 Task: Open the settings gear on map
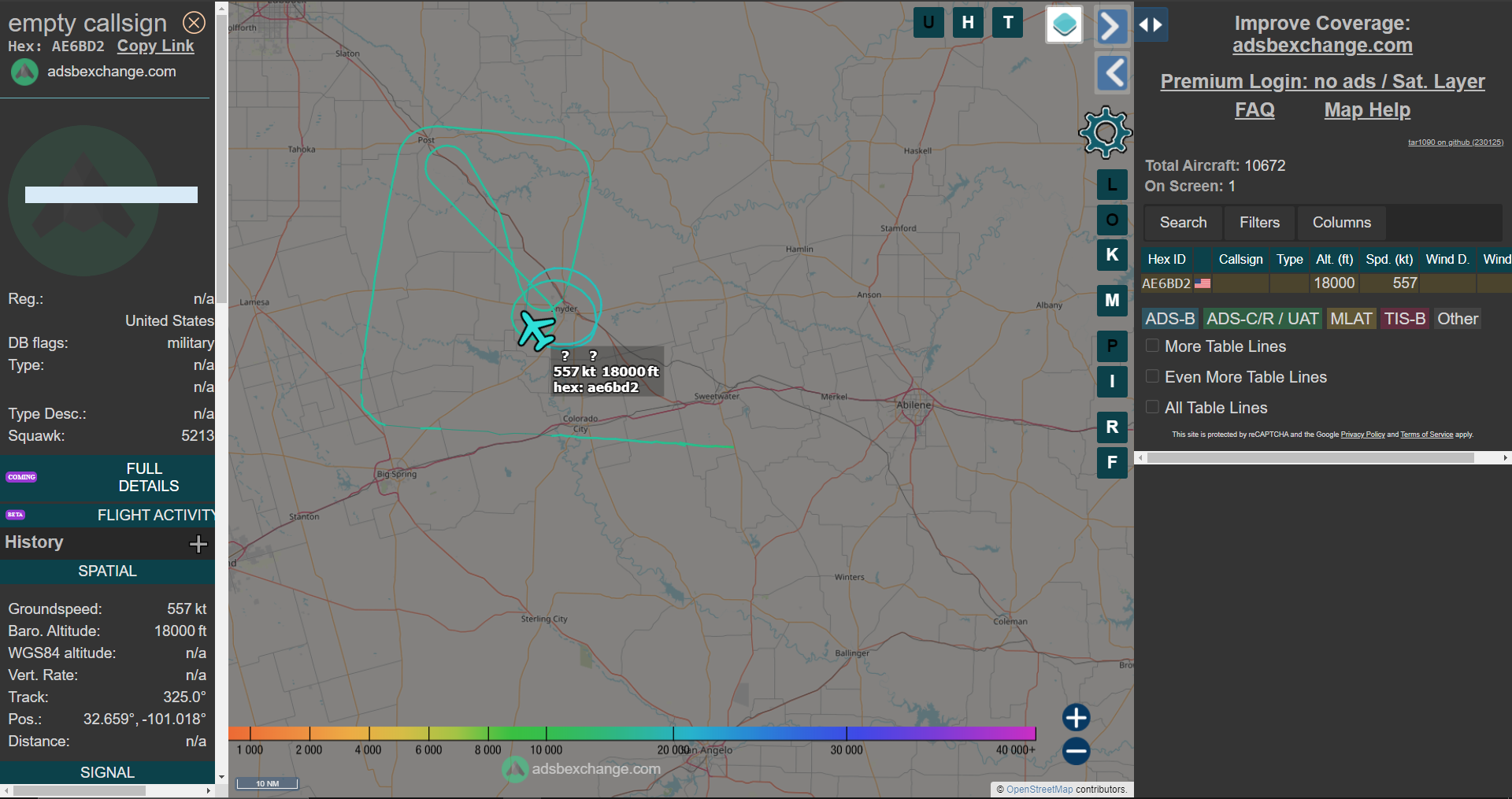1106,132
